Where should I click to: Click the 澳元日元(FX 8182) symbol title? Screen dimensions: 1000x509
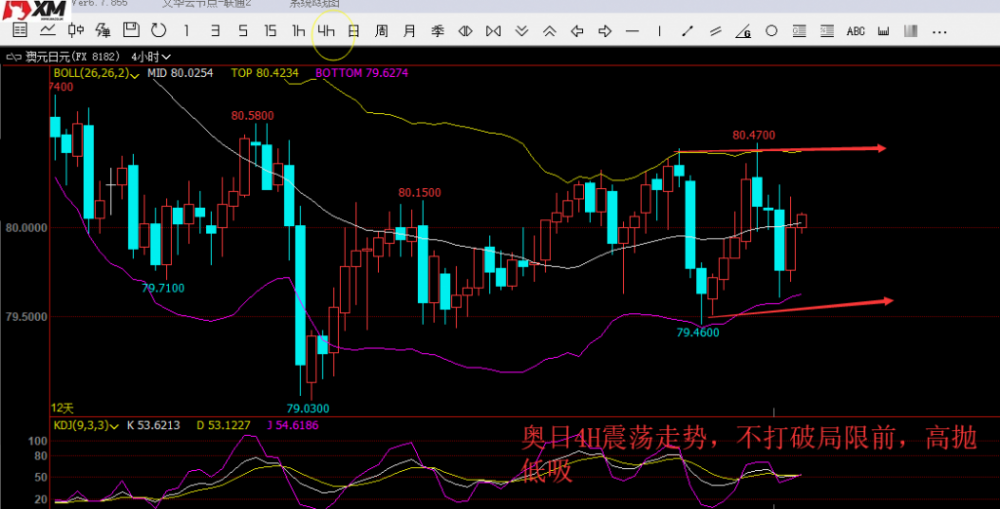(x=72, y=57)
